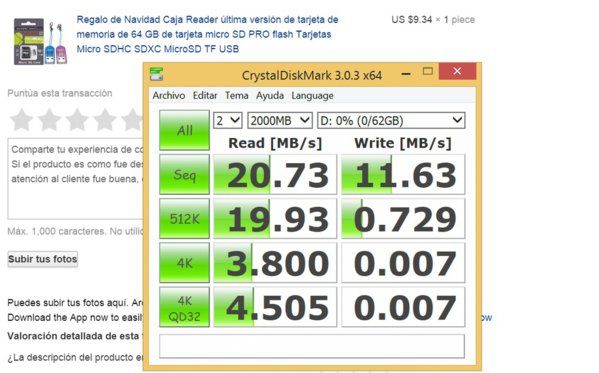
Task: Rate transaction with the first star
Action: 21,120
